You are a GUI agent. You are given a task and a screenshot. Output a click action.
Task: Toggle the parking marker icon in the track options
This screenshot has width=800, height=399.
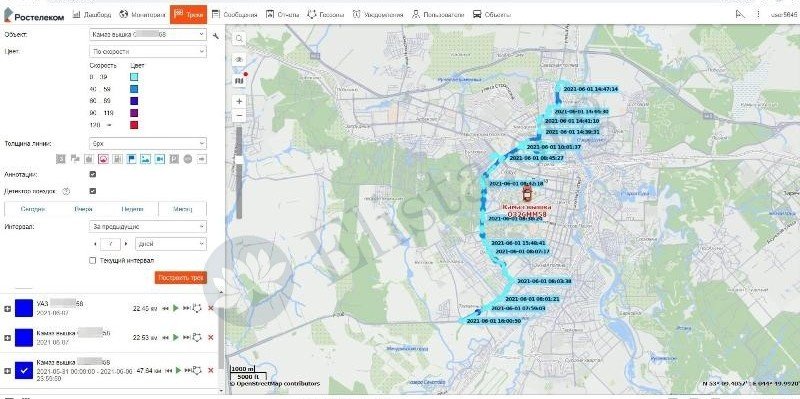click(x=173, y=159)
